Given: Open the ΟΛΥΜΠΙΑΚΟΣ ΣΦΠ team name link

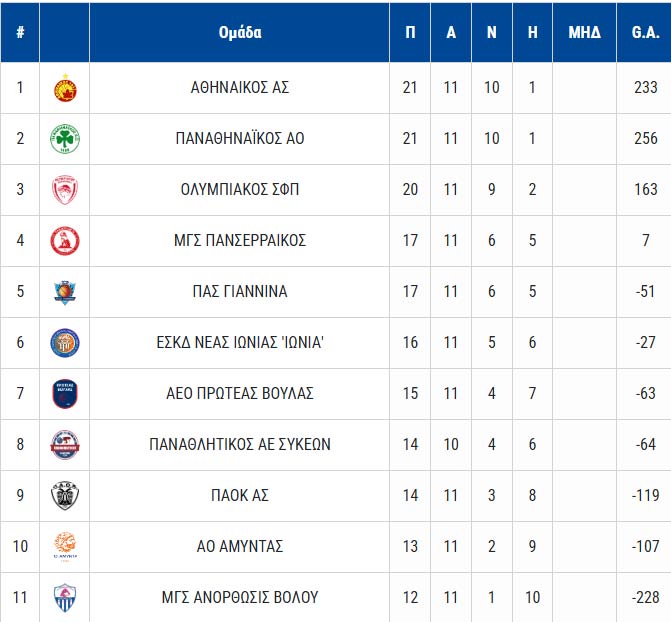Looking at the screenshot, I should 240,190.
